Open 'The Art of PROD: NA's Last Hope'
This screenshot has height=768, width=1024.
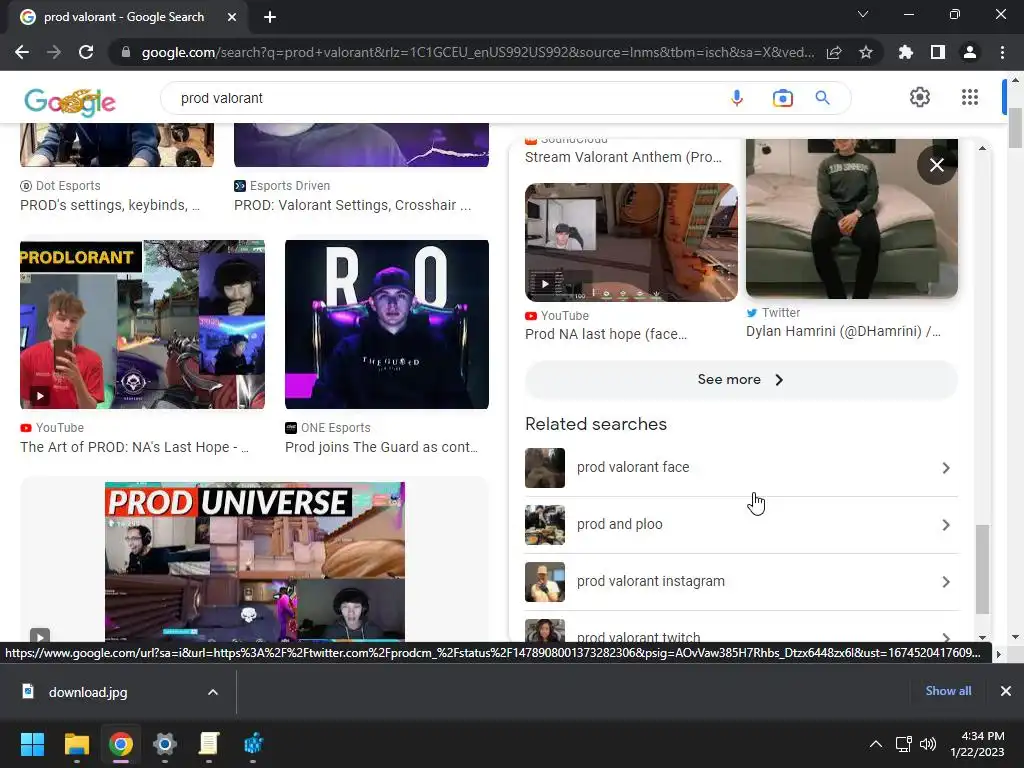click(134, 447)
